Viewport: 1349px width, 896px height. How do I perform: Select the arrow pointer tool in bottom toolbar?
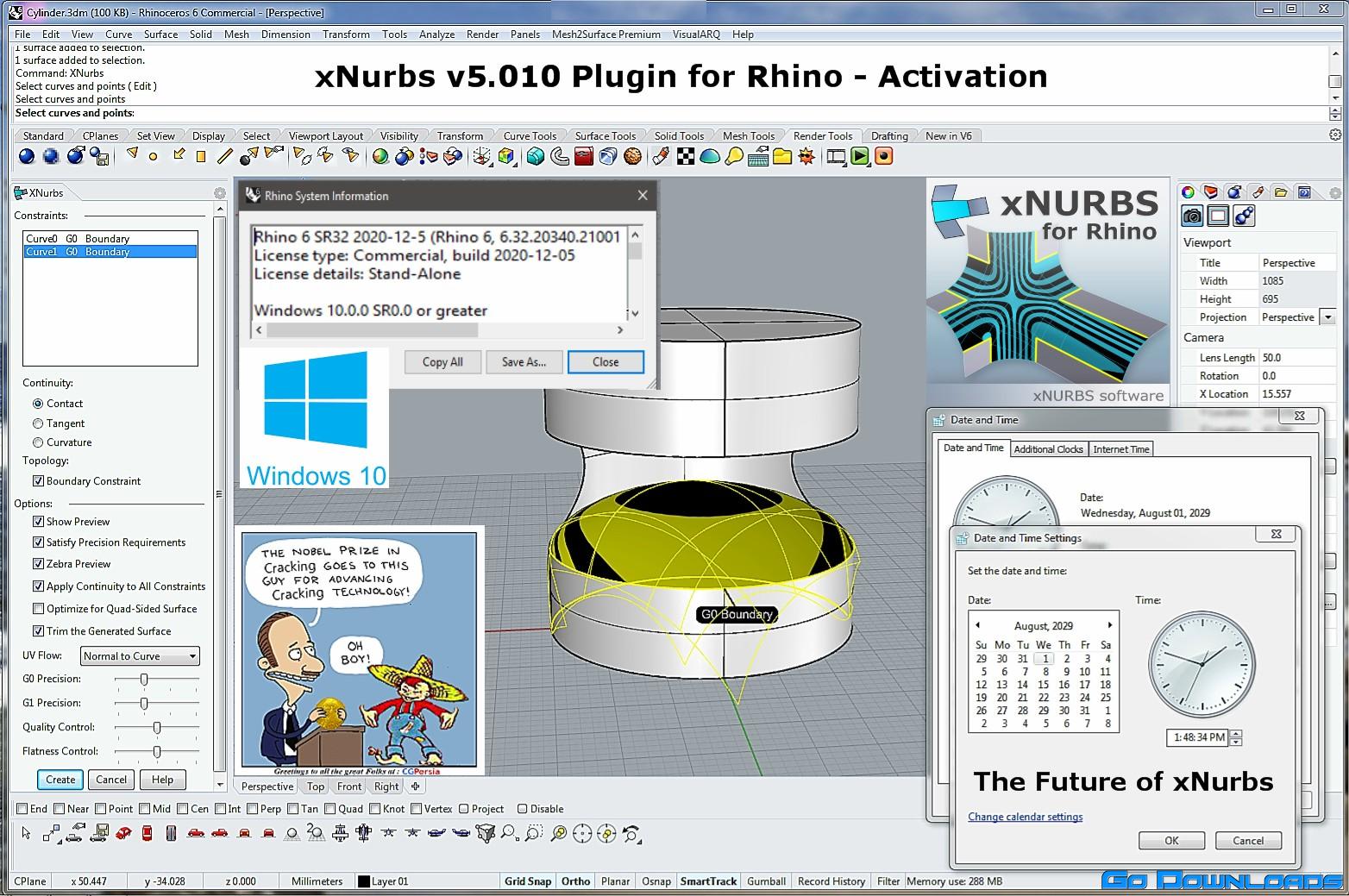25,833
